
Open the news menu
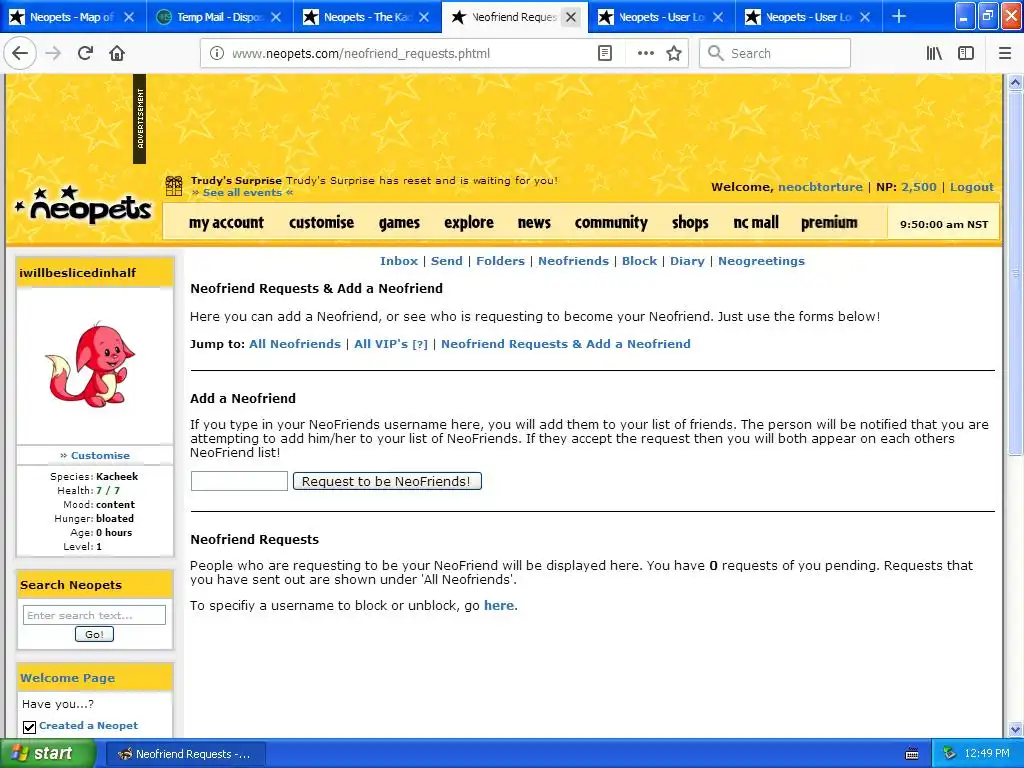(x=534, y=223)
